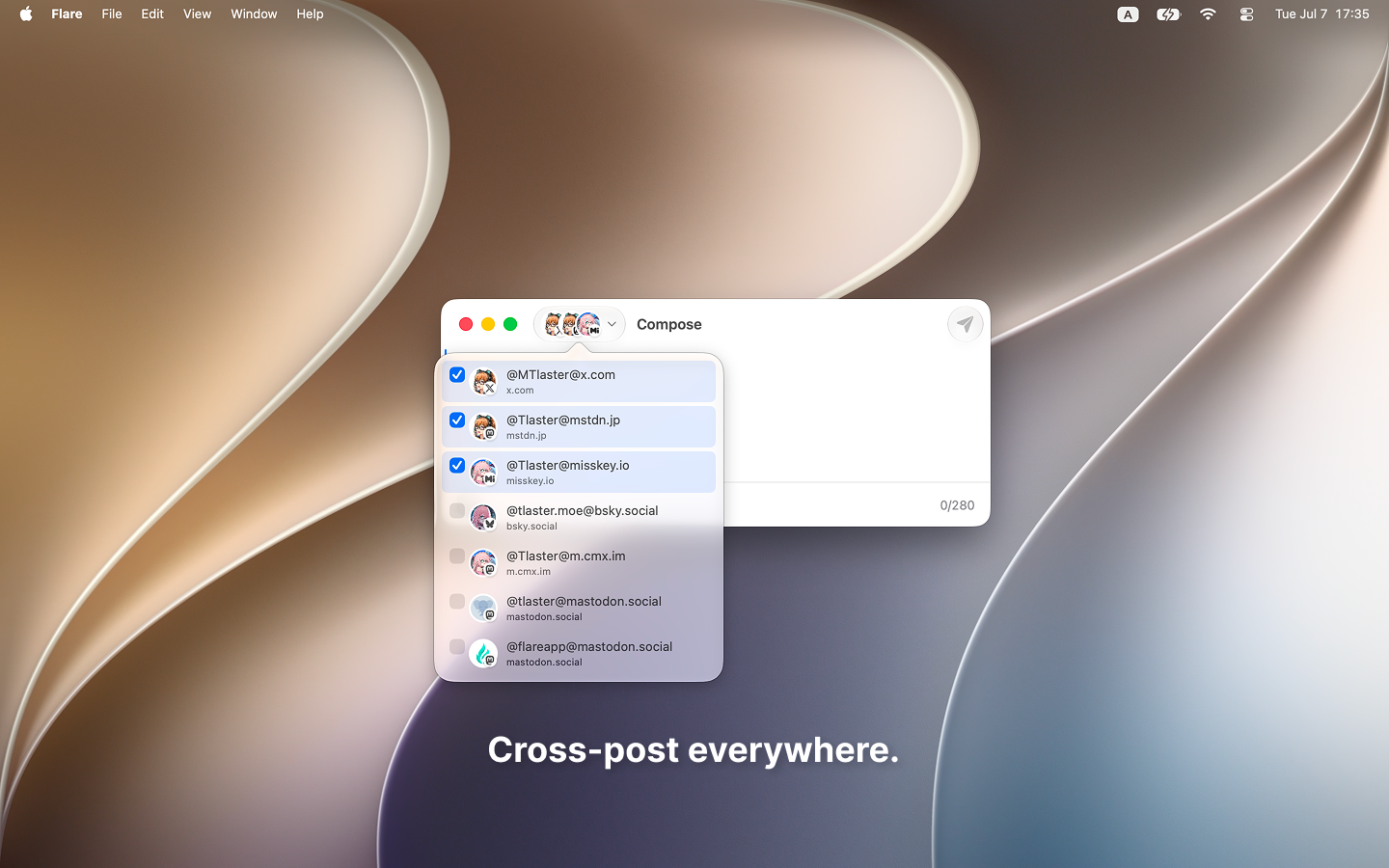Open the View menu
The height and width of the screenshot is (868, 1389).
197,14
